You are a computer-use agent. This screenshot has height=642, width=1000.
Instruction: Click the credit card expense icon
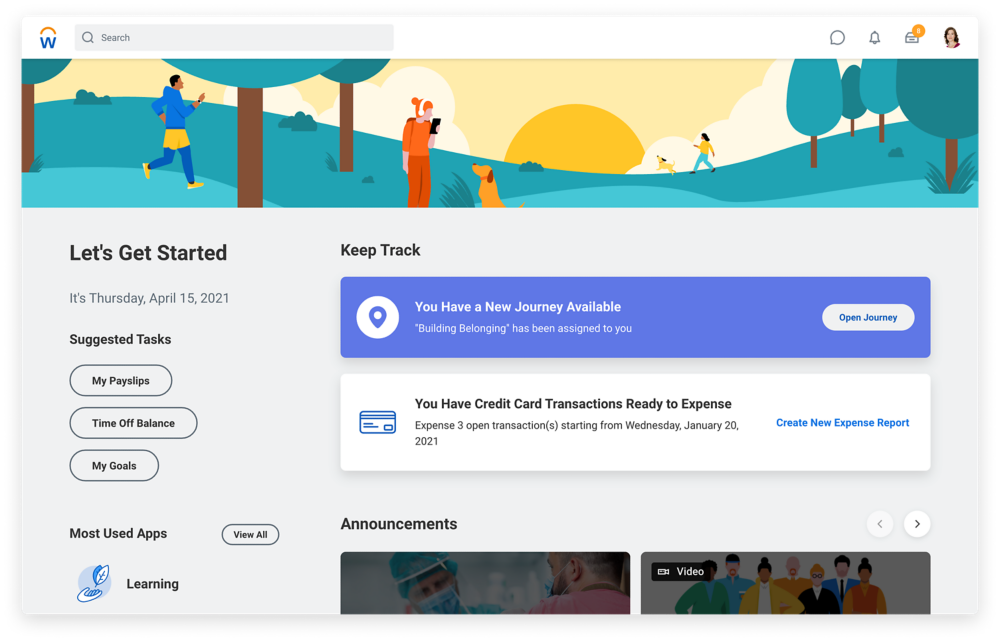377,423
